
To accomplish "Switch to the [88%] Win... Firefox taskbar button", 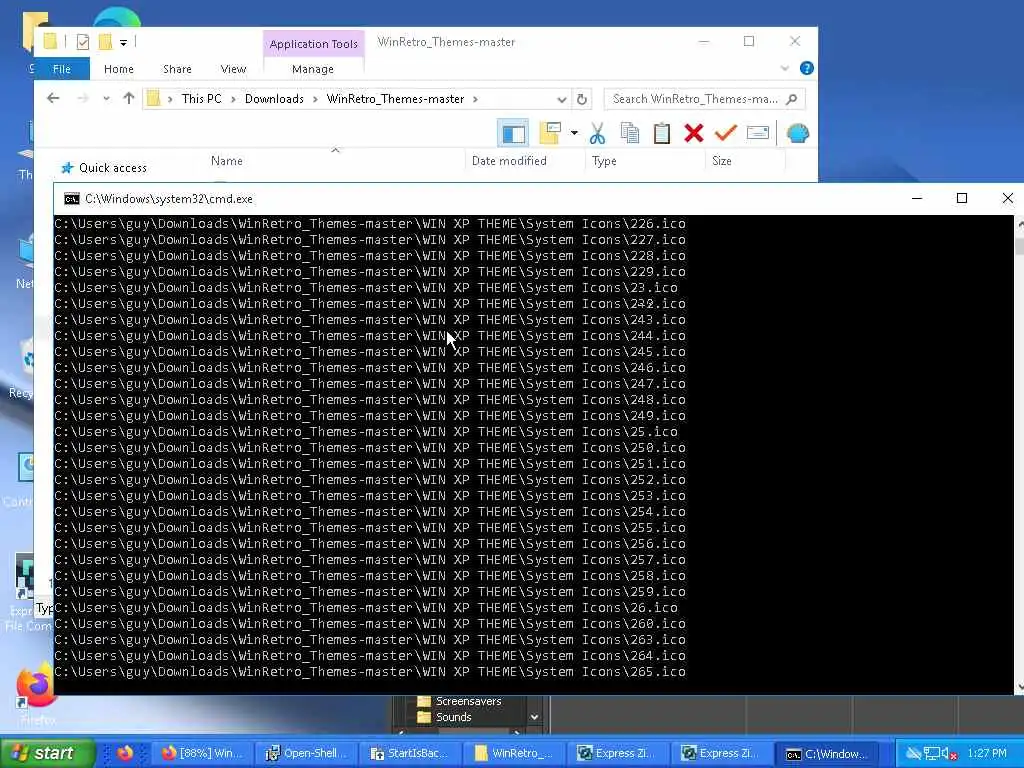I will coord(201,754).
